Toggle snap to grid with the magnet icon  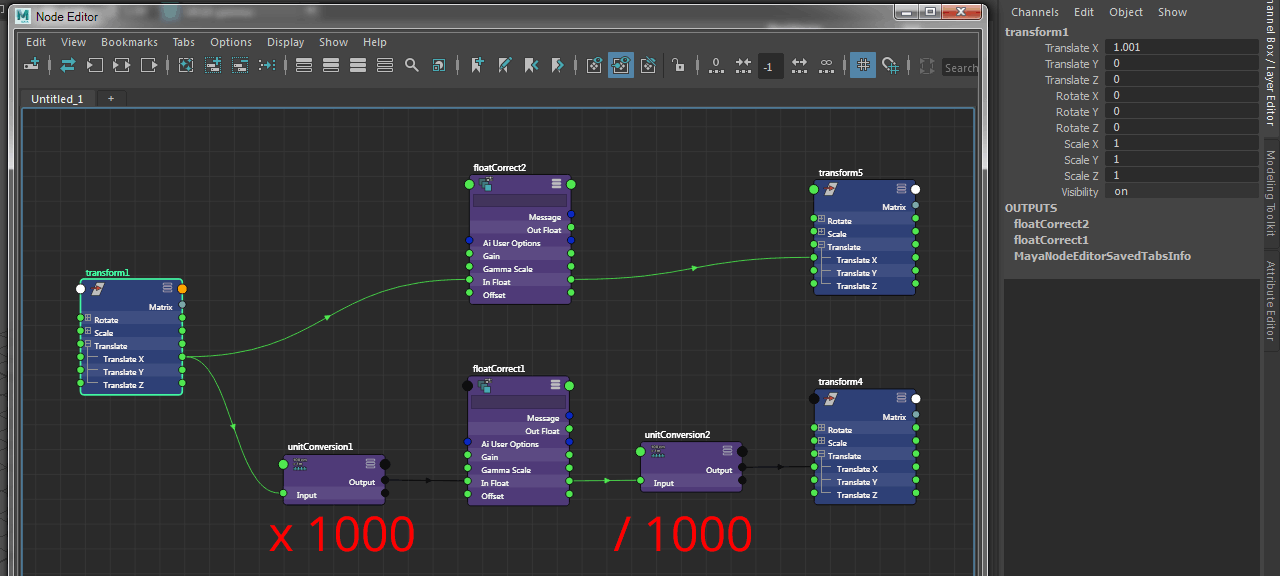coord(891,66)
